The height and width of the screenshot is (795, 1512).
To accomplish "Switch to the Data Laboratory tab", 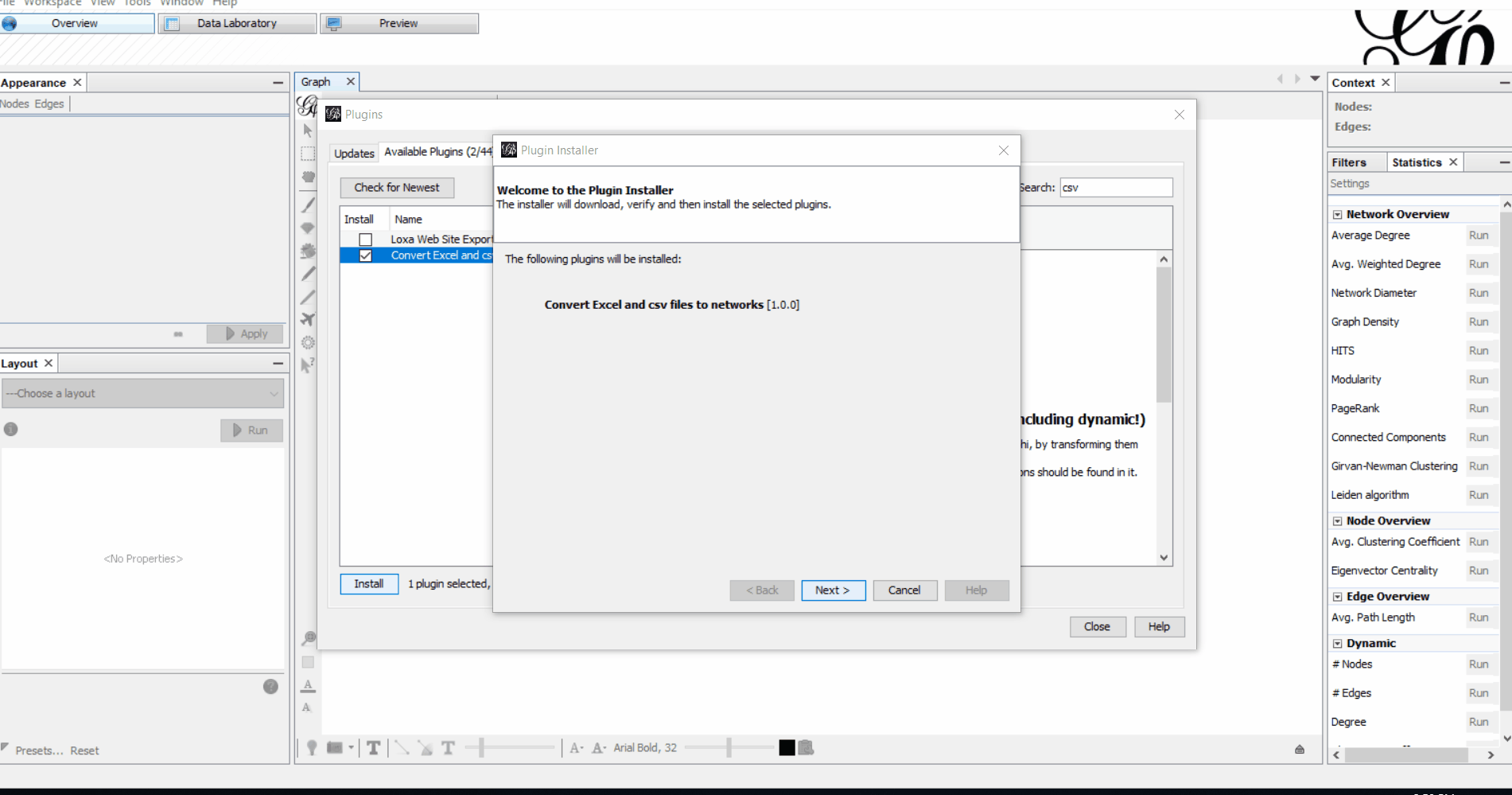I will 237,23.
